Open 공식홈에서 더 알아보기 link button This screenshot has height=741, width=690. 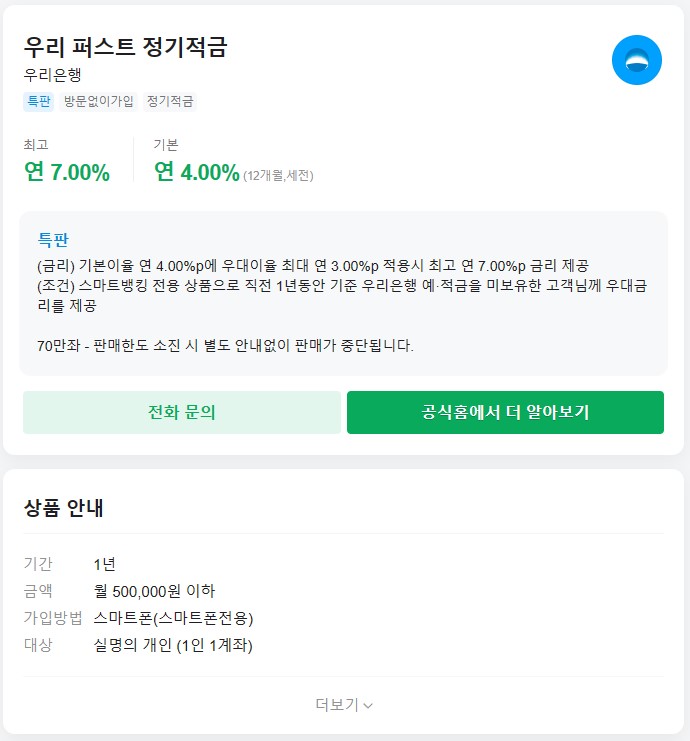click(x=505, y=412)
